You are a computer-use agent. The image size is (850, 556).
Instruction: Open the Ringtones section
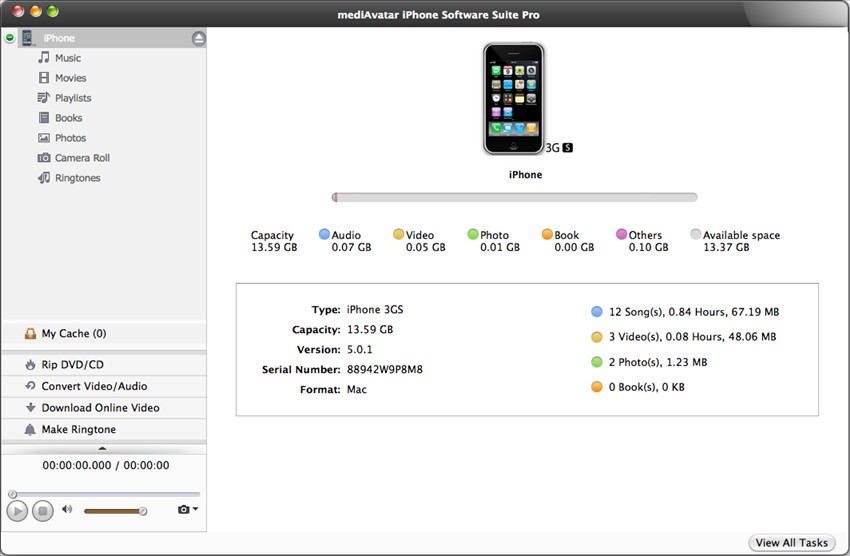point(78,178)
